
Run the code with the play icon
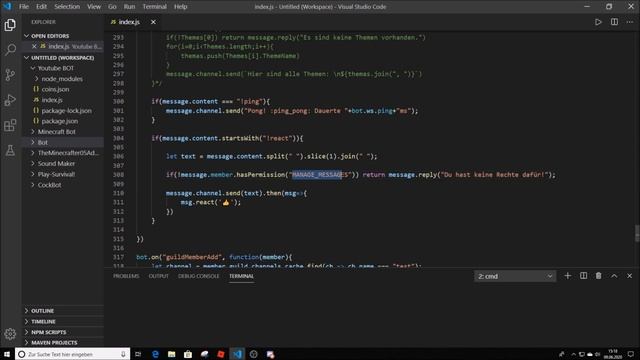click(598, 22)
